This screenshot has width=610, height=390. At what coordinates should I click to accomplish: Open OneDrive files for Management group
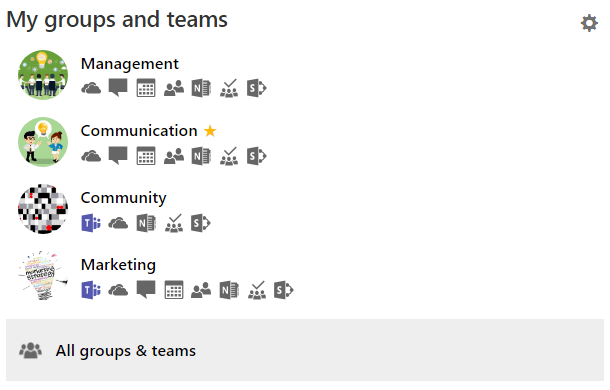click(91, 88)
